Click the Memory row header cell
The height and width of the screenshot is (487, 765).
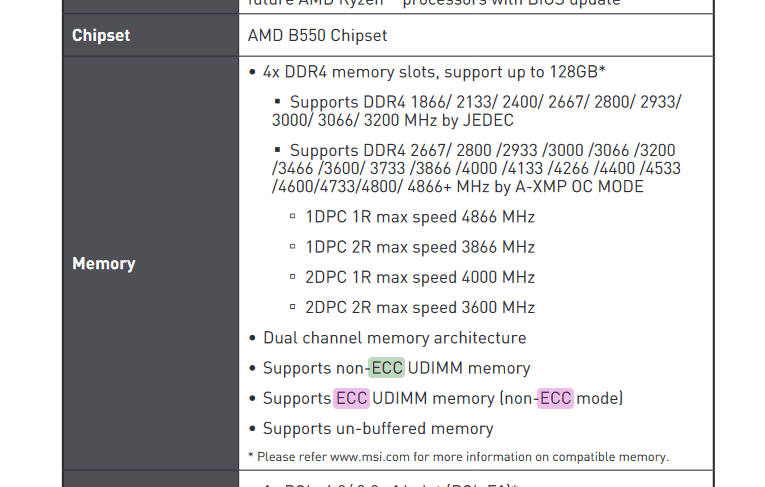click(x=104, y=264)
